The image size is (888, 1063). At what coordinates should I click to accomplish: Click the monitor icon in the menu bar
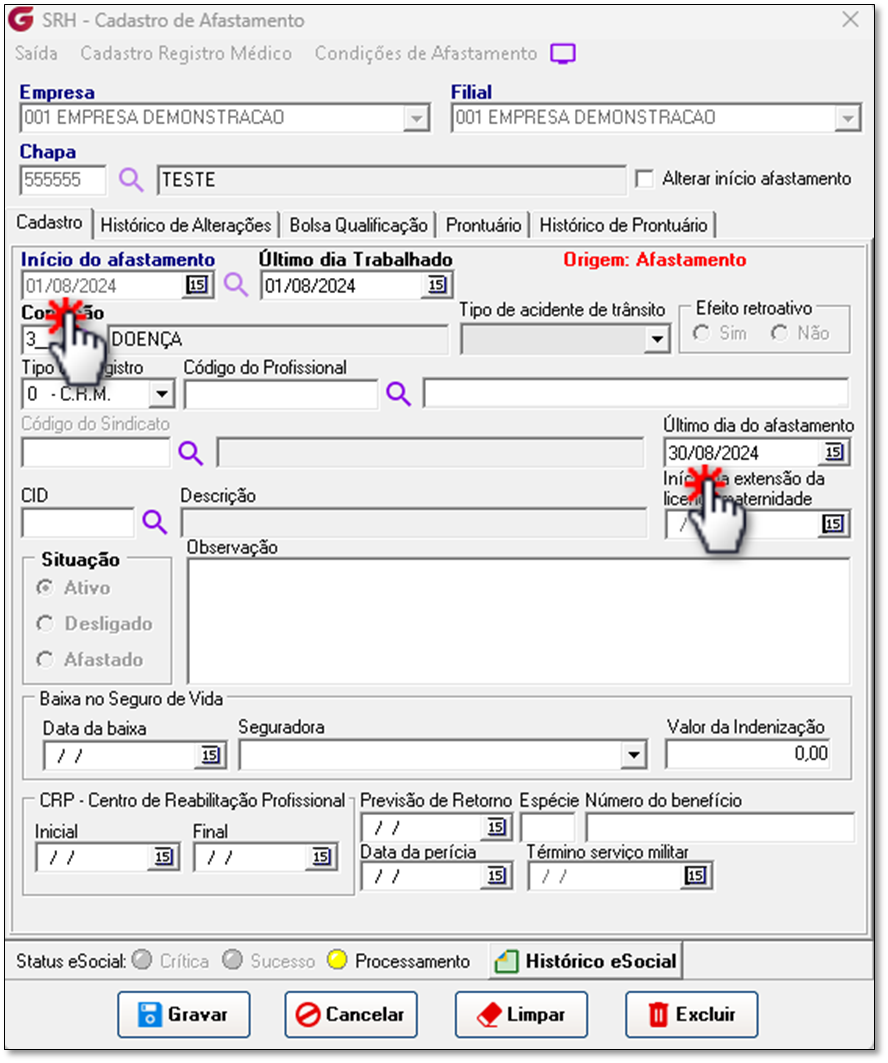click(563, 54)
